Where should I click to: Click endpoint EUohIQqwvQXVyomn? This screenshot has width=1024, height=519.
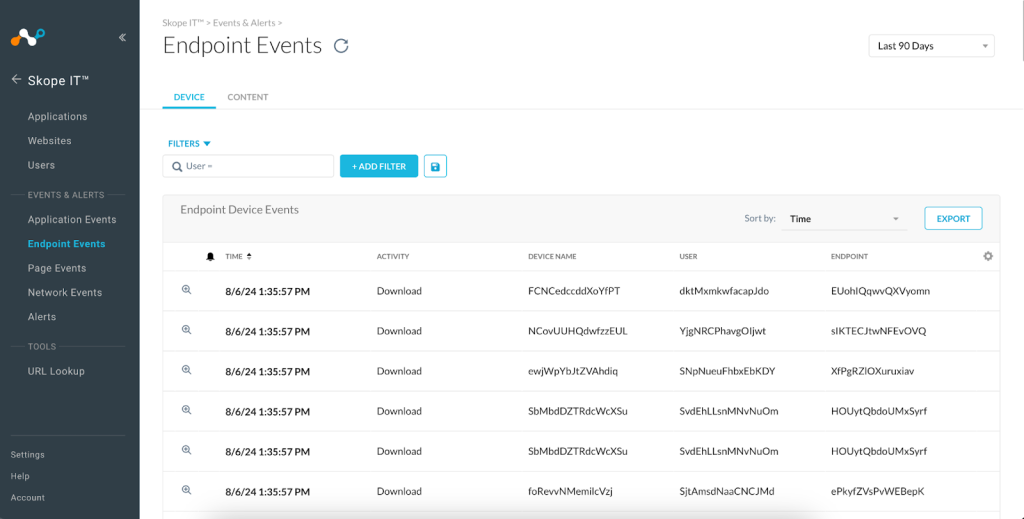pos(880,291)
